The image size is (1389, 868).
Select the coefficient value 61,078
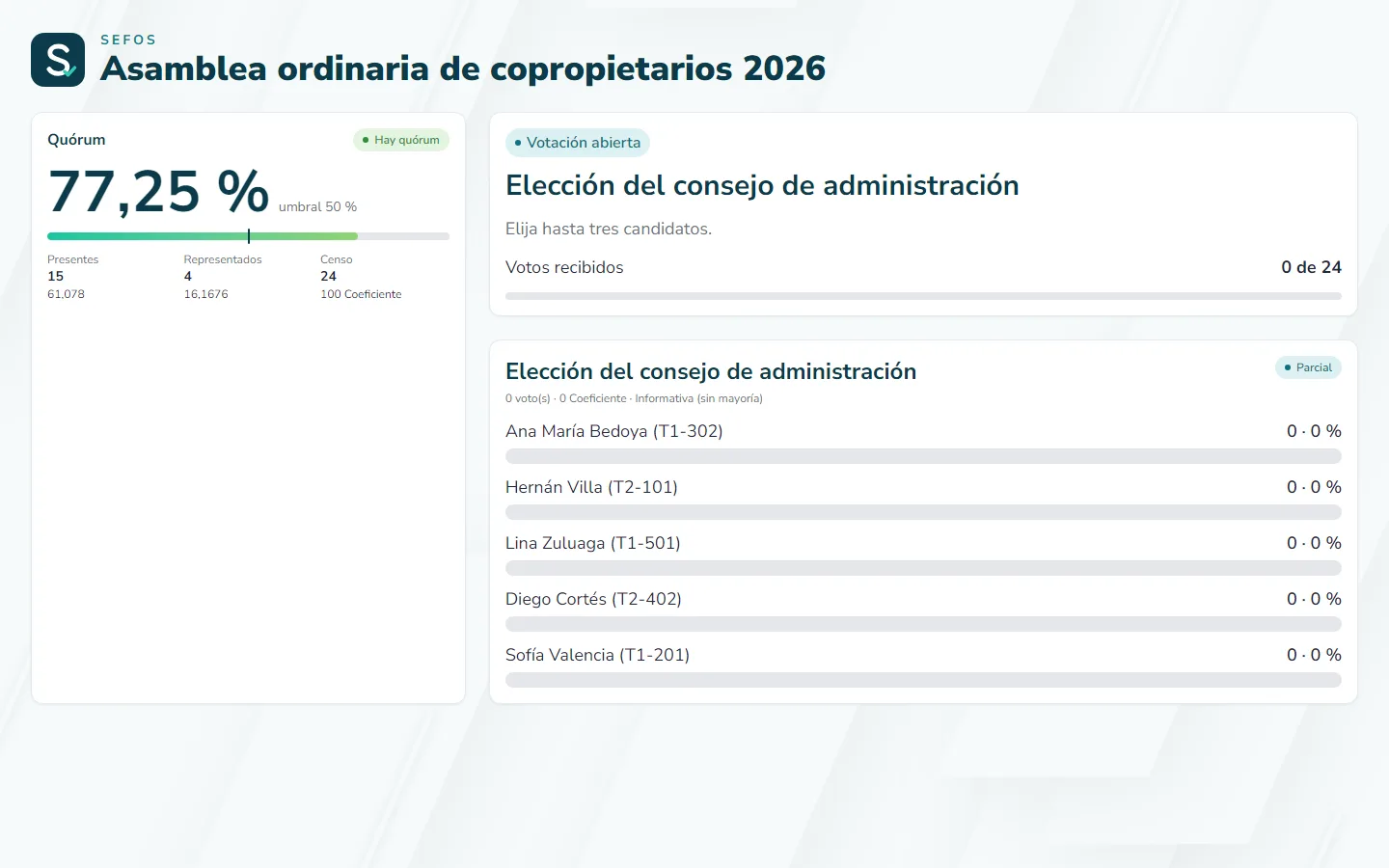[x=66, y=294]
